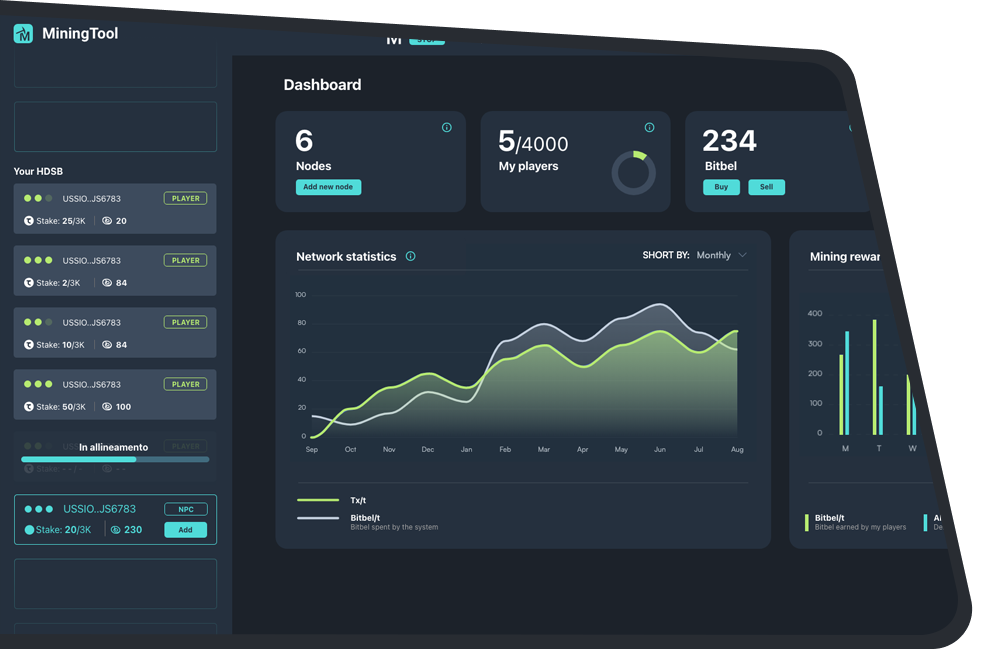
Task: Click "Bitbel spent by the system" legend text
Action: click(x=395, y=527)
